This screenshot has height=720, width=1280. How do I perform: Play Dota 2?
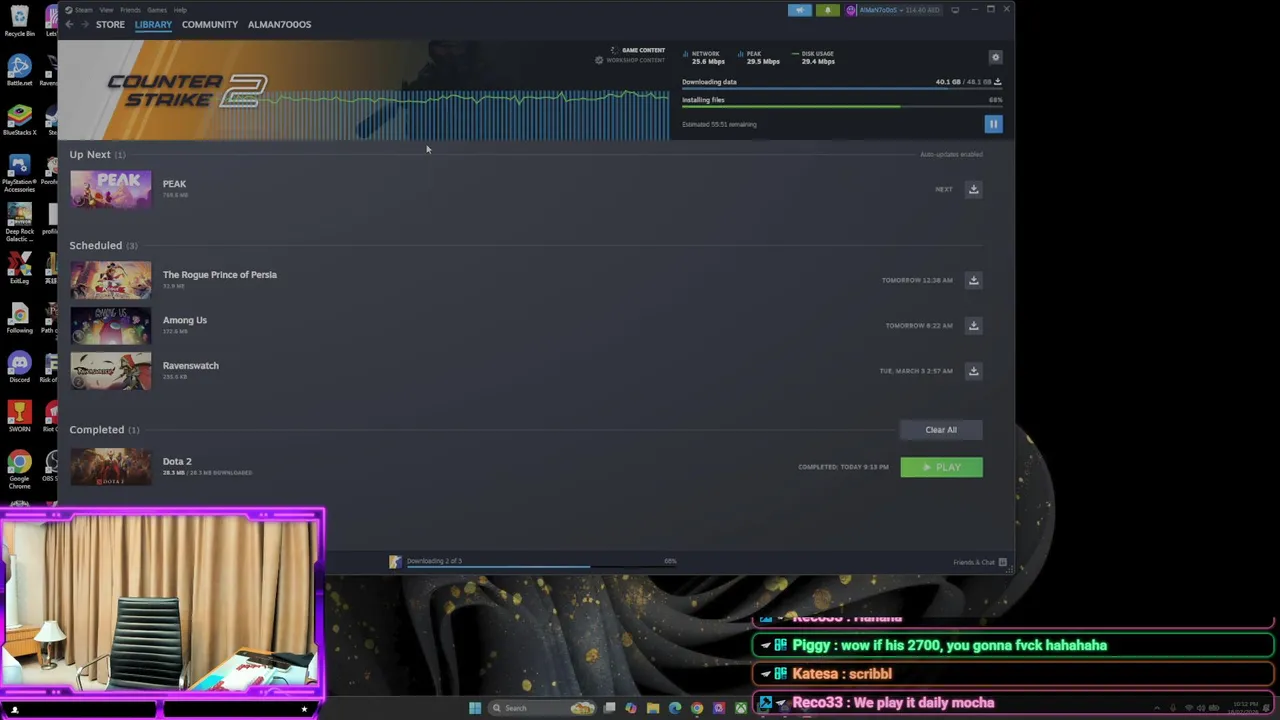click(x=941, y=467)
